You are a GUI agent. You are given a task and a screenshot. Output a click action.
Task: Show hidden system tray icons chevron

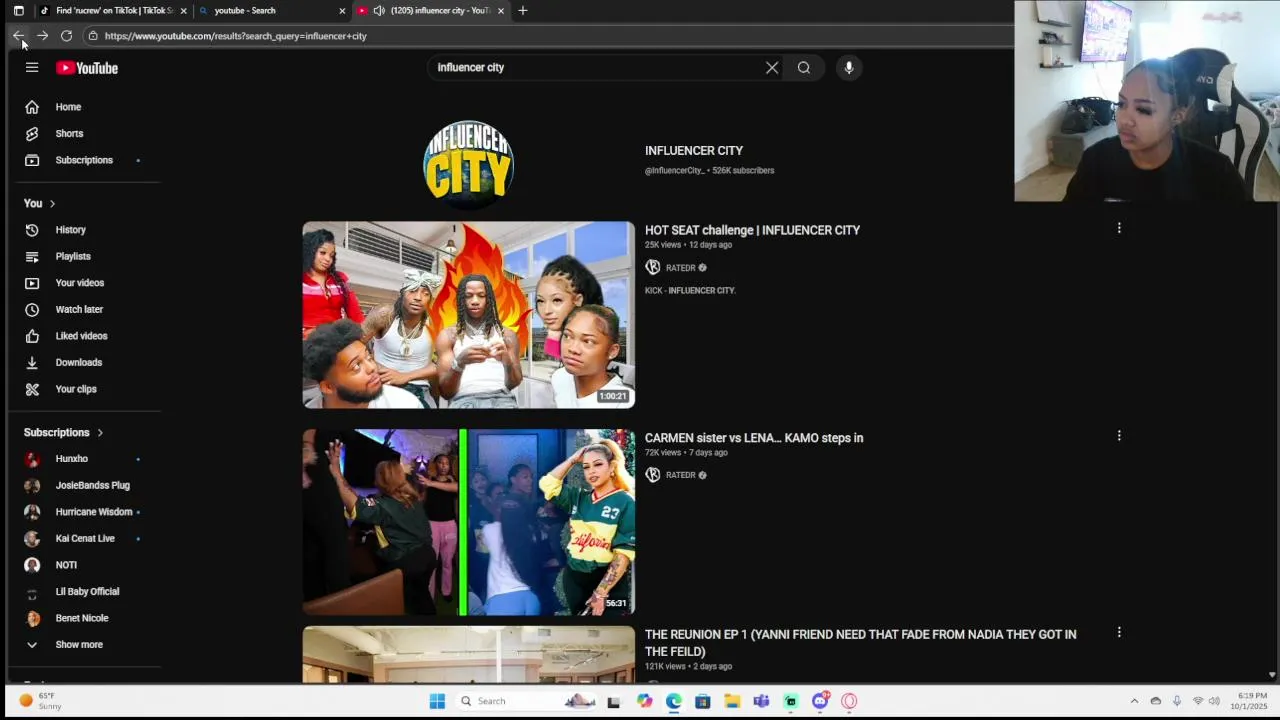(x=1134, y=701)
